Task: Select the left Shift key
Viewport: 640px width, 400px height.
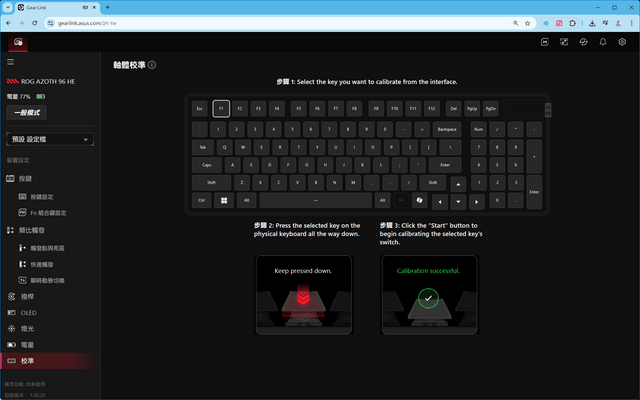Action: (x=211, y=182)
